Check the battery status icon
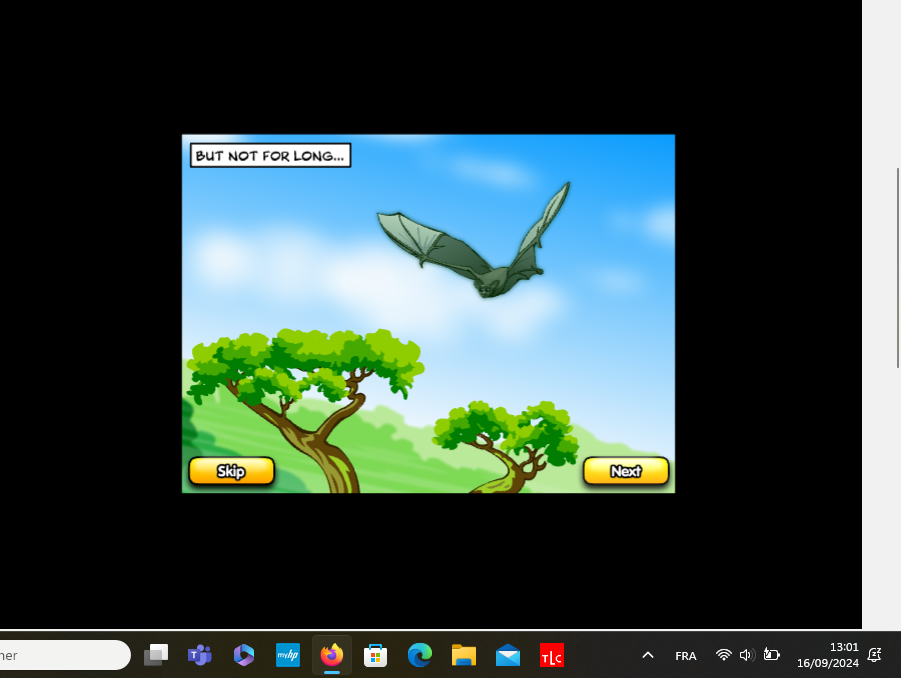This screenshot has height=678, width=901. tap(771, 654)
